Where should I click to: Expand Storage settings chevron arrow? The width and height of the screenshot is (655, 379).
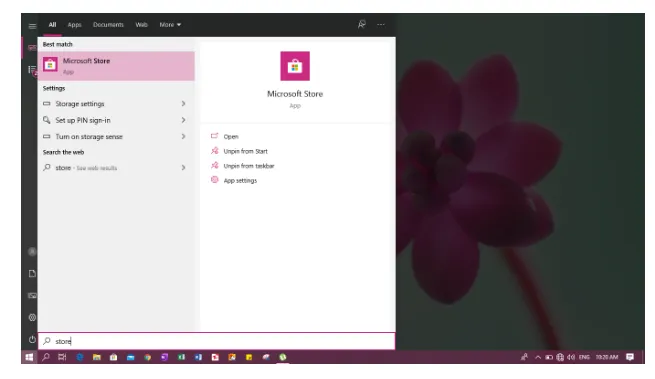[183, 103]
